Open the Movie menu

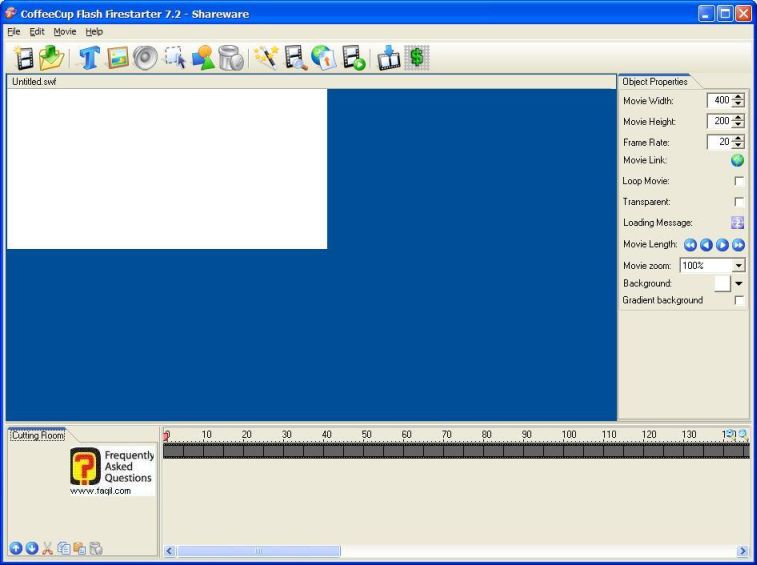pyautogui.click(x=64, y=32)
